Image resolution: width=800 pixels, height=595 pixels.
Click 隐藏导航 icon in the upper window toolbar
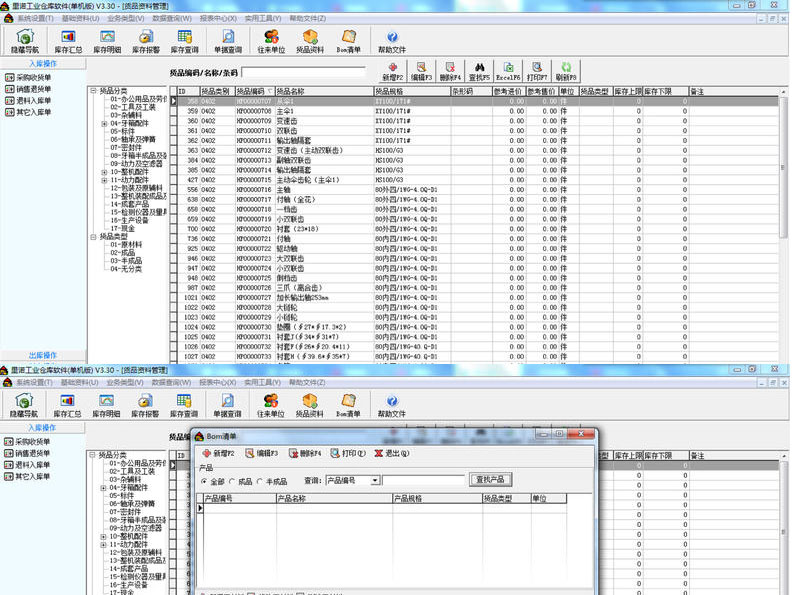[24, 41]
